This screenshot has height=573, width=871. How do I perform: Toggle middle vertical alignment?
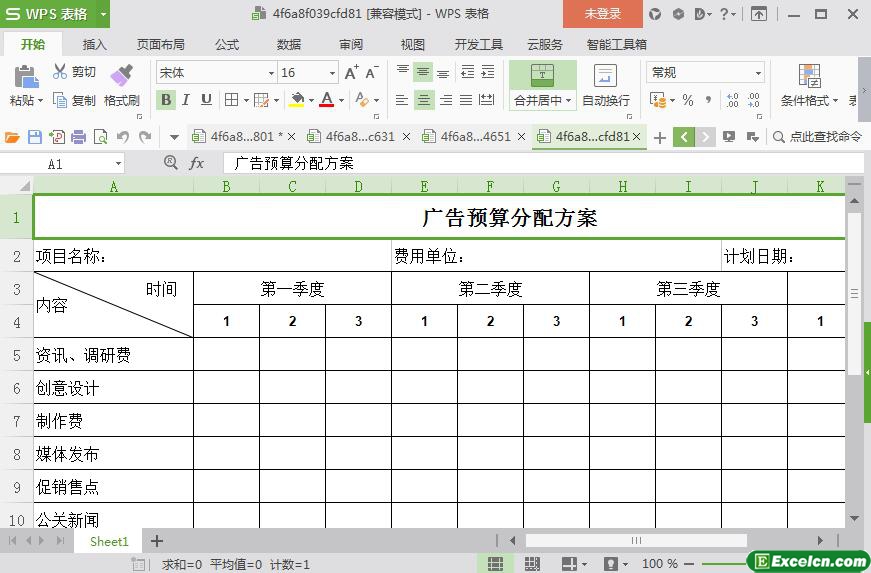point(423,72)
